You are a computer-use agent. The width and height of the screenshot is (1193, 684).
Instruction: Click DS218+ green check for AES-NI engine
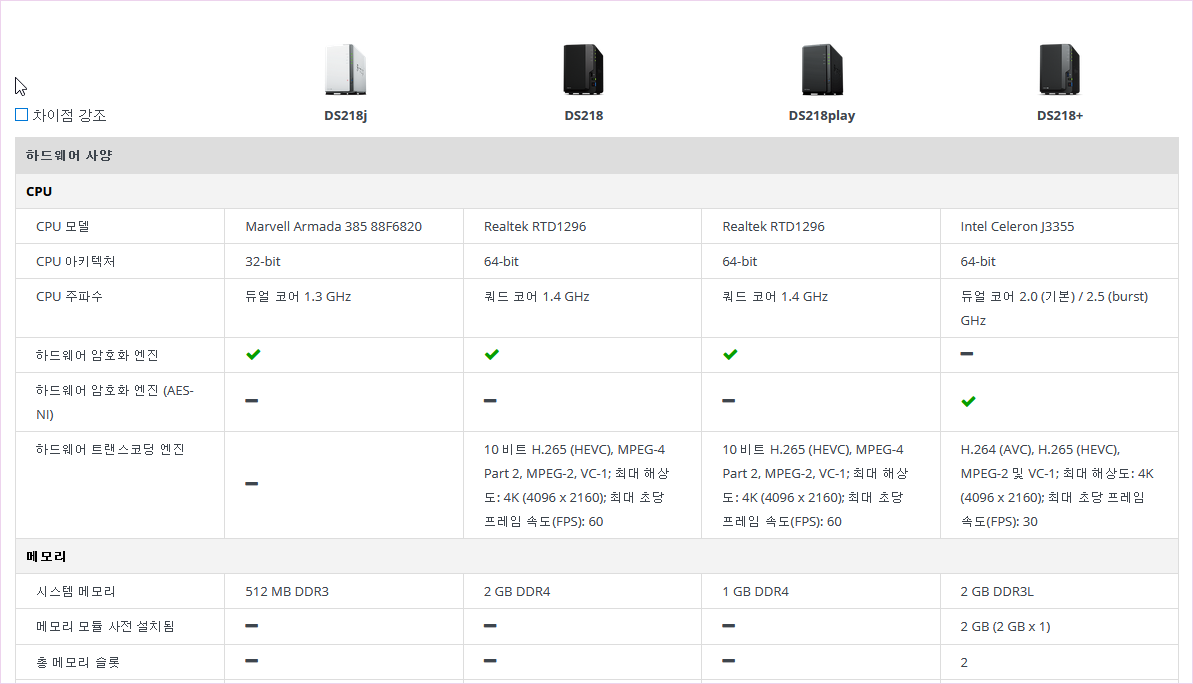[968, 402]
